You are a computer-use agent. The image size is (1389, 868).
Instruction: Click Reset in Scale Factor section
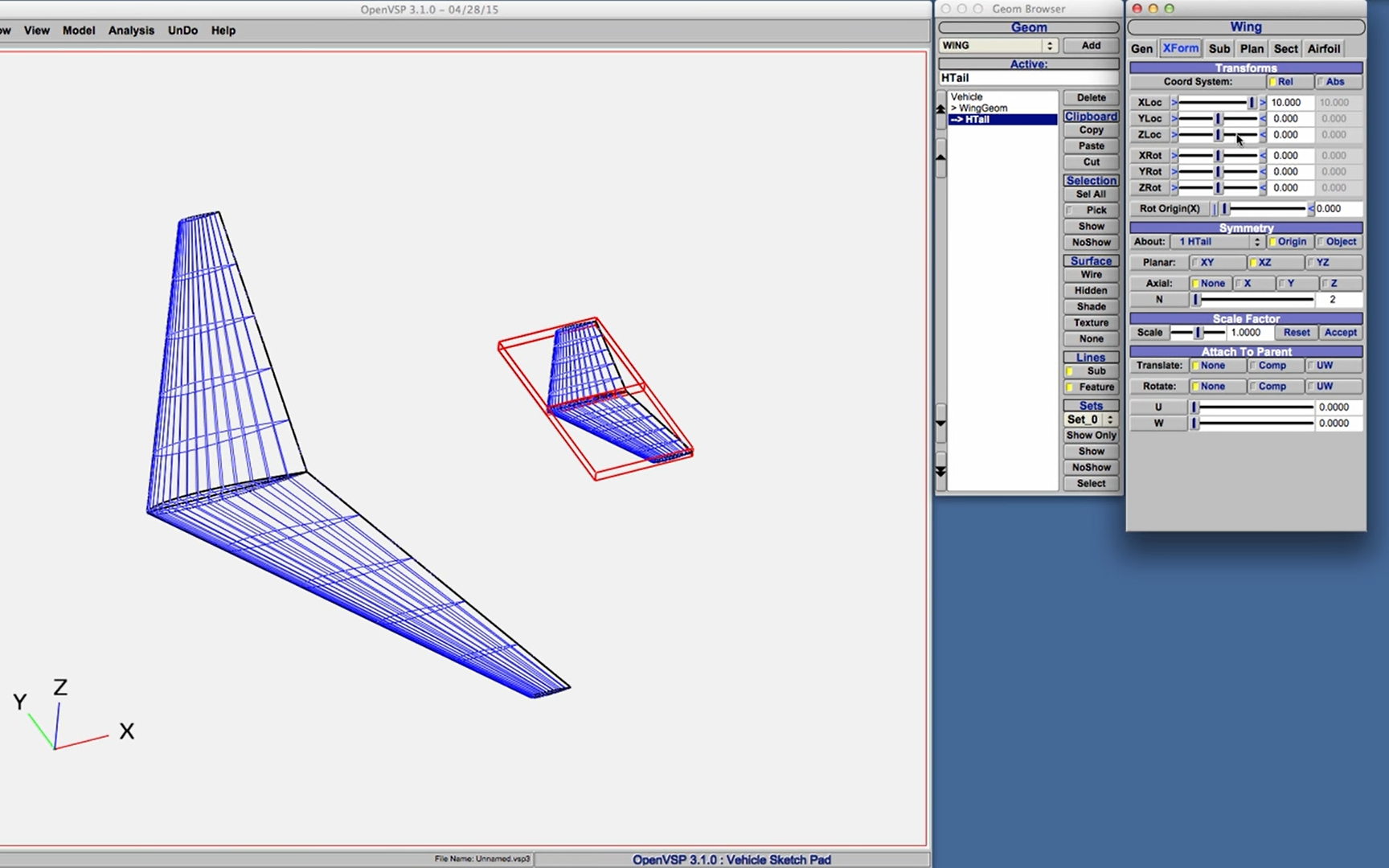[x=1296, y=333]
